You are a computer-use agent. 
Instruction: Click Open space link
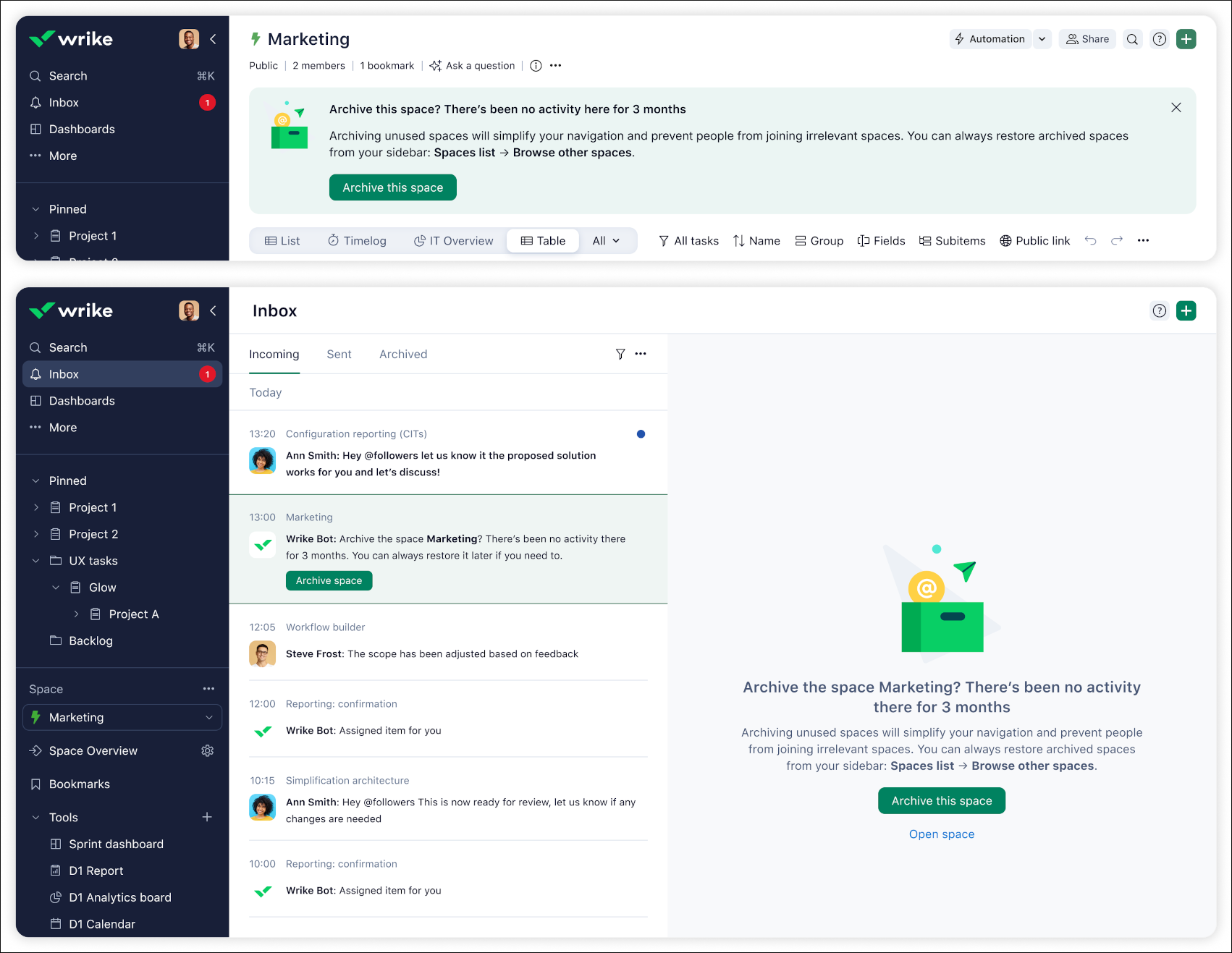click(941, 834)
